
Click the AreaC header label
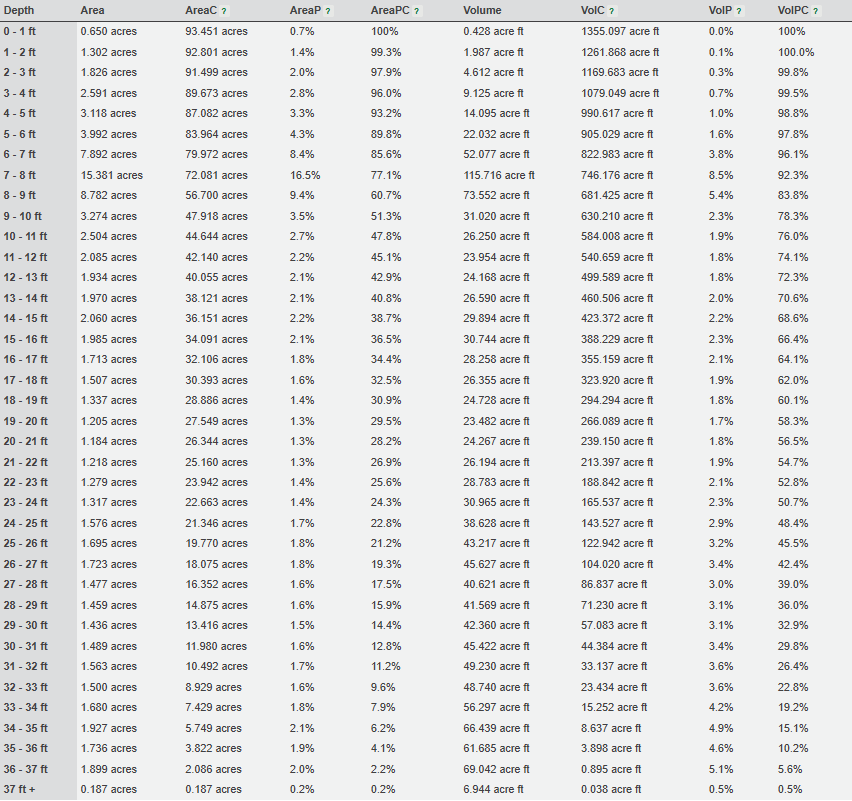[201, 10]
